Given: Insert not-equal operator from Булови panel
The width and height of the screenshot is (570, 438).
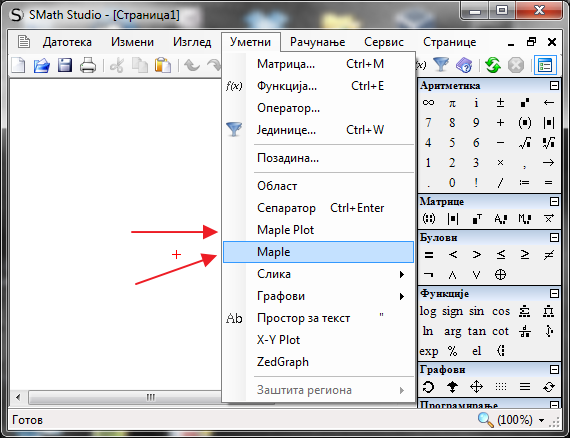Looking at the screenshot, I should 549,255.
